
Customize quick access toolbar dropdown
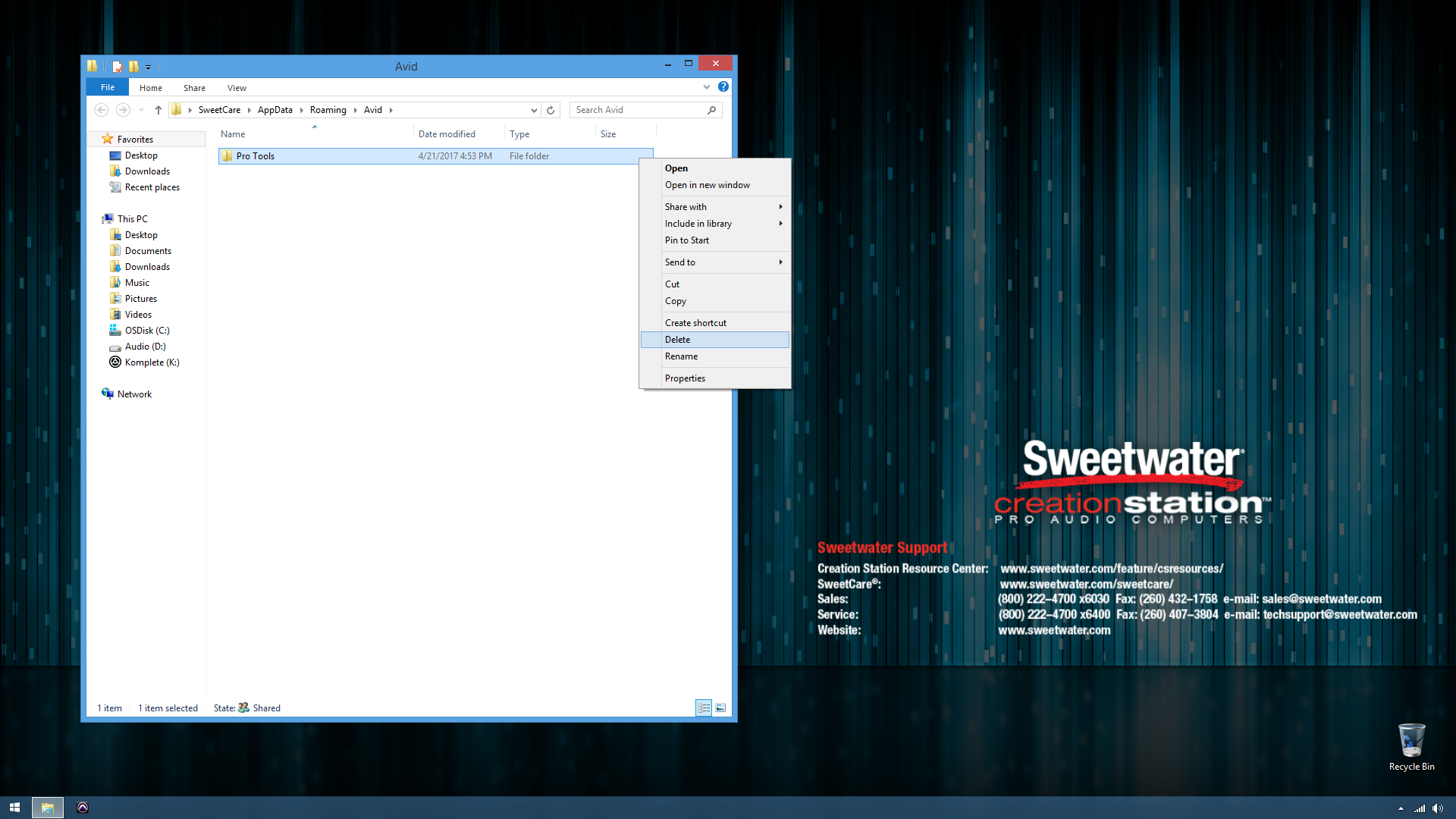tap(149, 67)
